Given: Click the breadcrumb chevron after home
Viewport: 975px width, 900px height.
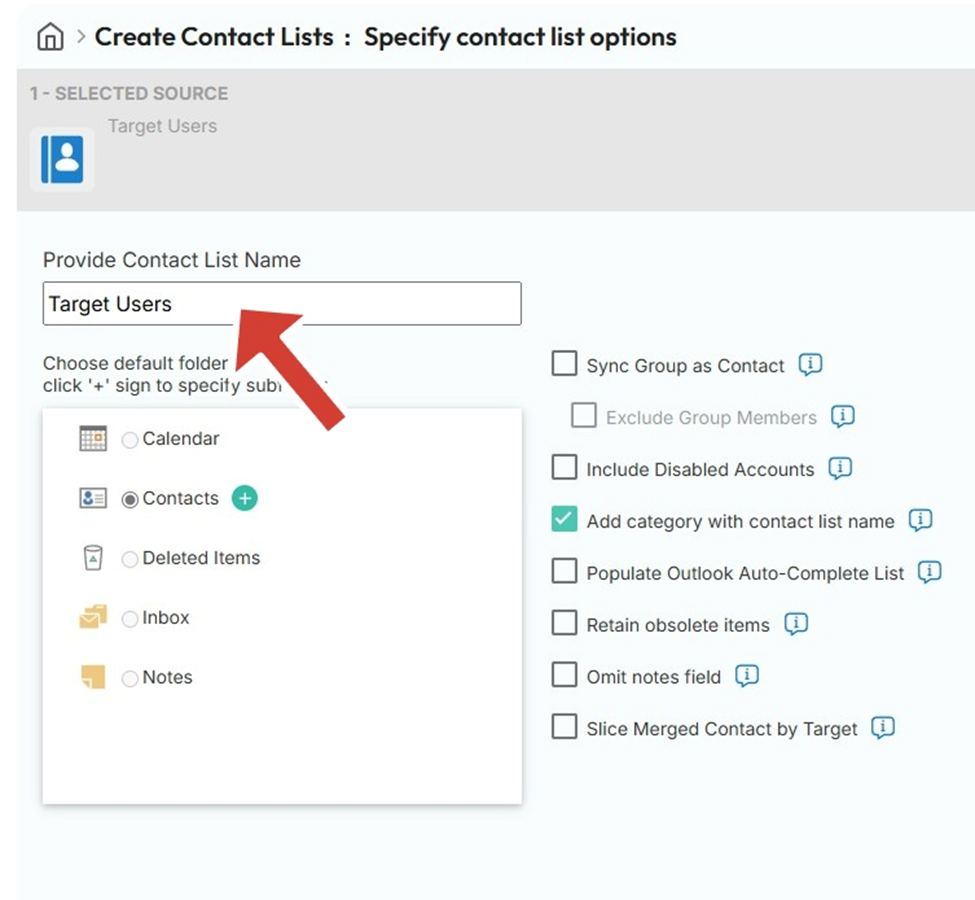Looking at the screenshot, I should pos(81,37).
